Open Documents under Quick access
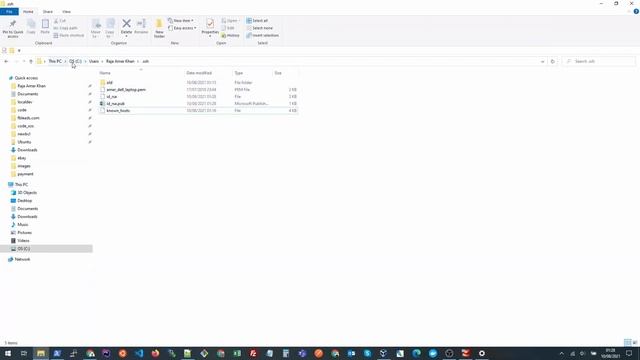The width and height of the screenshot is (640, 360). click(28, 94)
